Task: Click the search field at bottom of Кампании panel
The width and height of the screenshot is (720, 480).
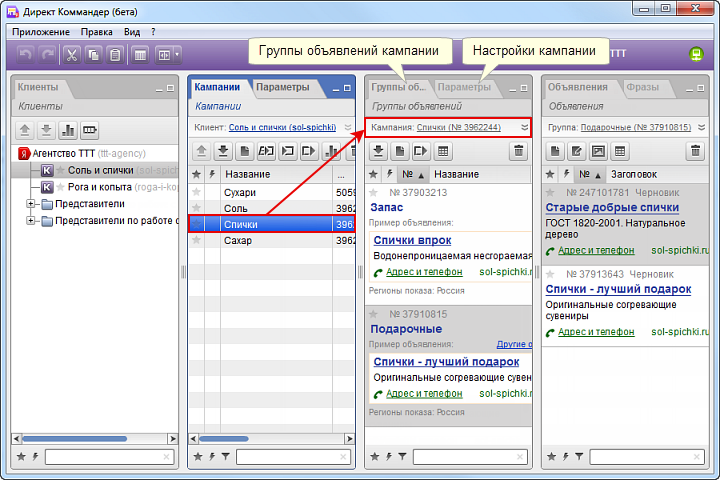Action: click(293, 457)
